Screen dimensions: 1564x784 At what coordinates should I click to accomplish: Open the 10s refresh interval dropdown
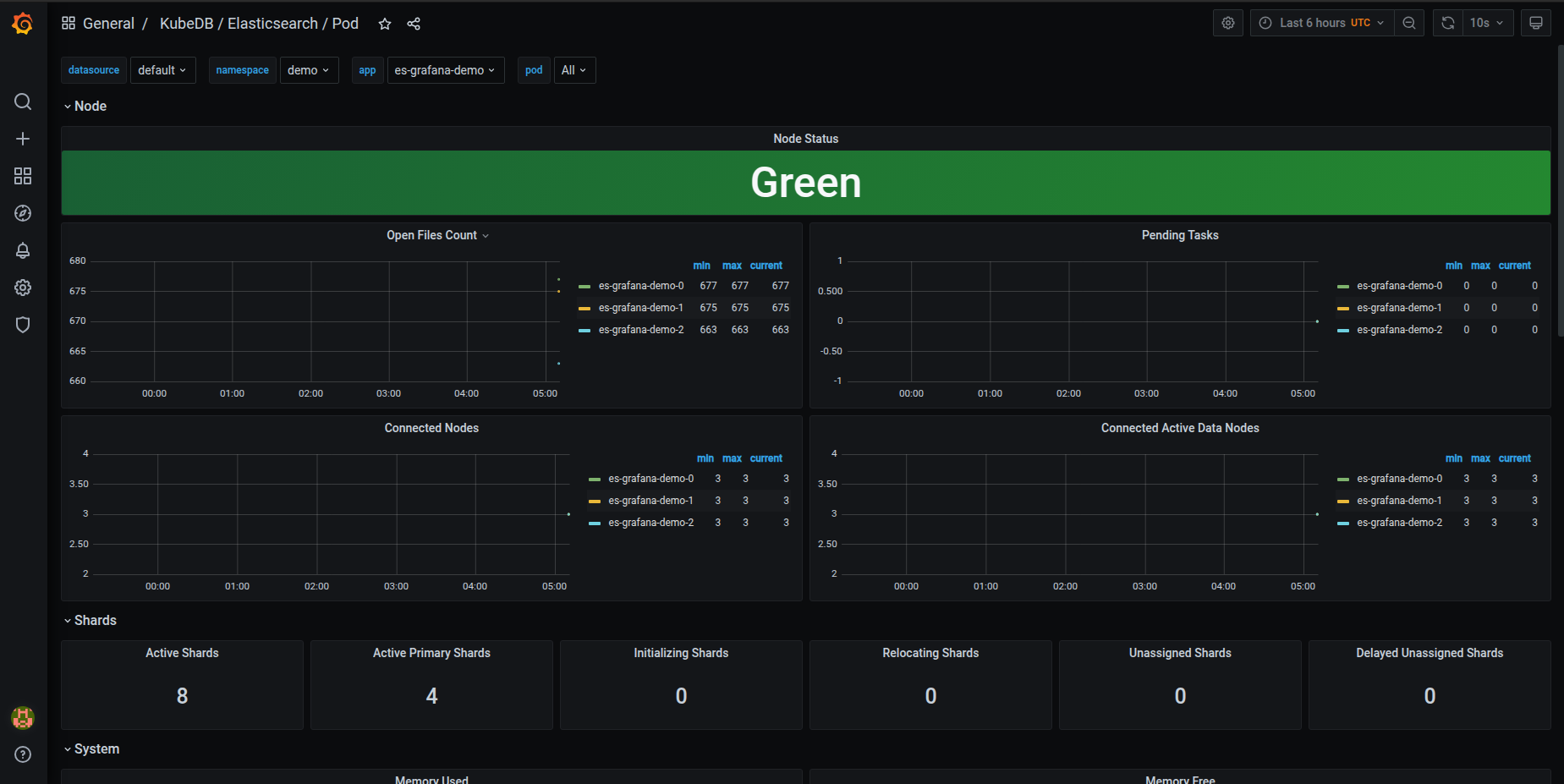pos(1488,23)
